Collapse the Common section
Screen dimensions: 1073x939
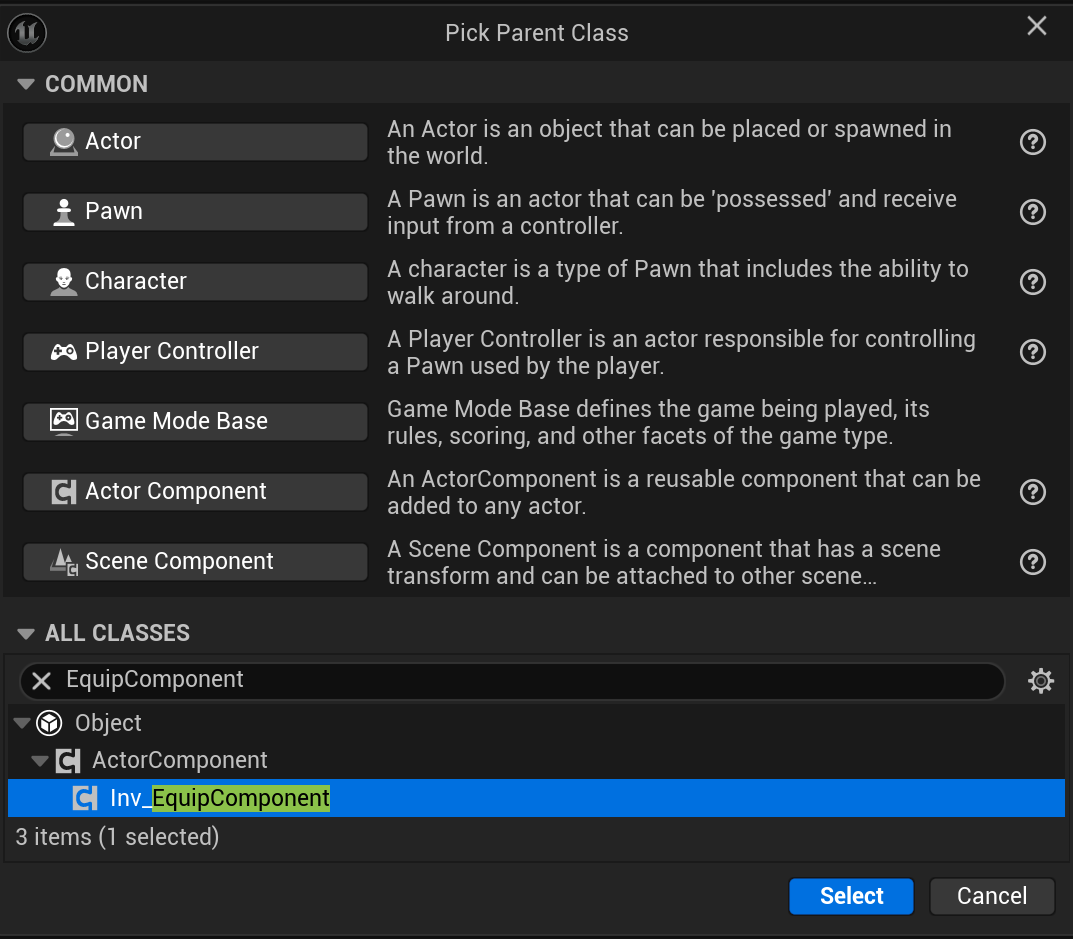click(x=26, y=84)
